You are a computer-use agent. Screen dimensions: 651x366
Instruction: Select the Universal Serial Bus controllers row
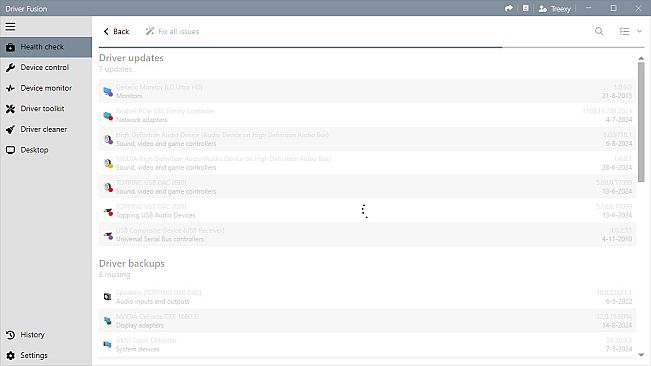click(x=367, y=234)
